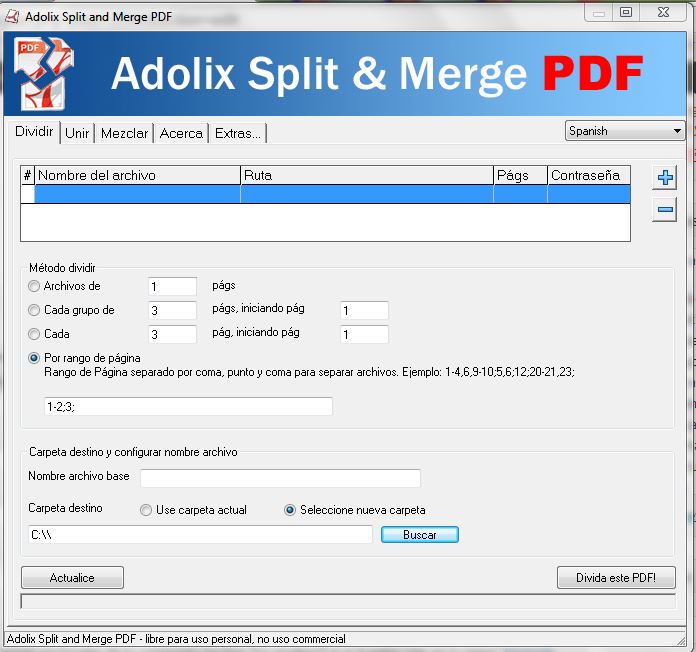Viewport: 696px width, 652px height.
Task: Click the 'Nombre del archivo' column header
Action: point(138,175)
